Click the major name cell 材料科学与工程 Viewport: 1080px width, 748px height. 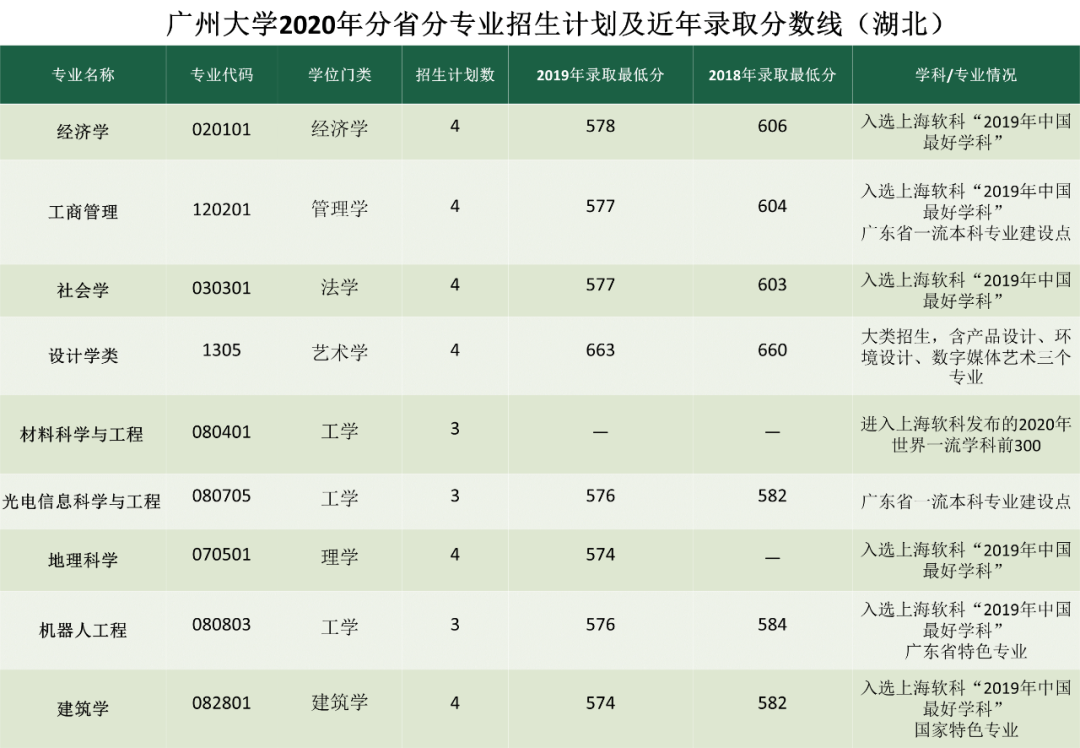click(x=82, y=435)
